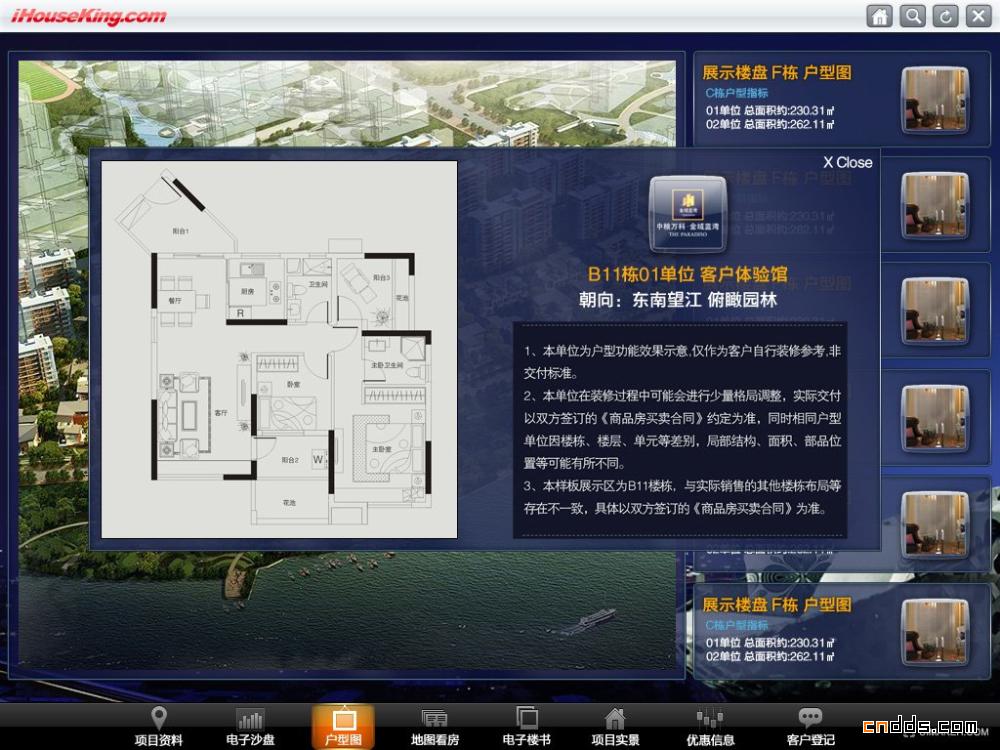Image resolution: width=1000 pixels, height=750 pixels.
Task: Click the home icon in top bar
Action: coord(879,15)
